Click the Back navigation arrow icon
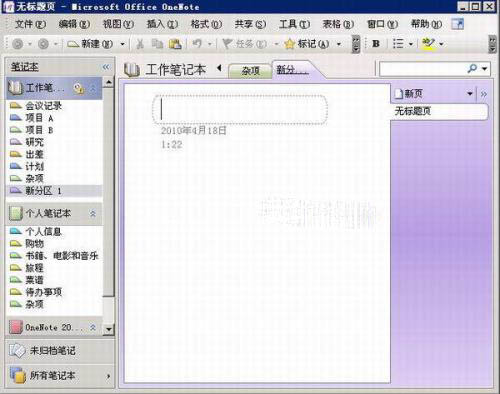Image resolution: width=500 pixels, height=394 pixels. coord(18,44)
